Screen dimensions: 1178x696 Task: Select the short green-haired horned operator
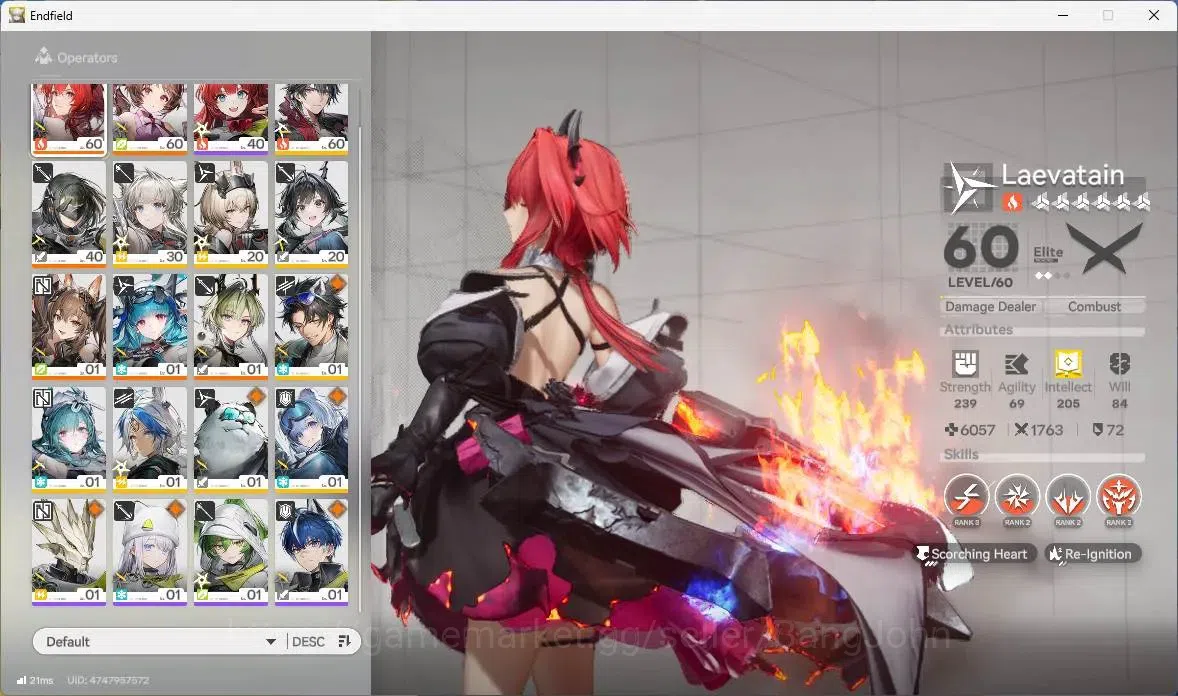(x=231, y=327)
